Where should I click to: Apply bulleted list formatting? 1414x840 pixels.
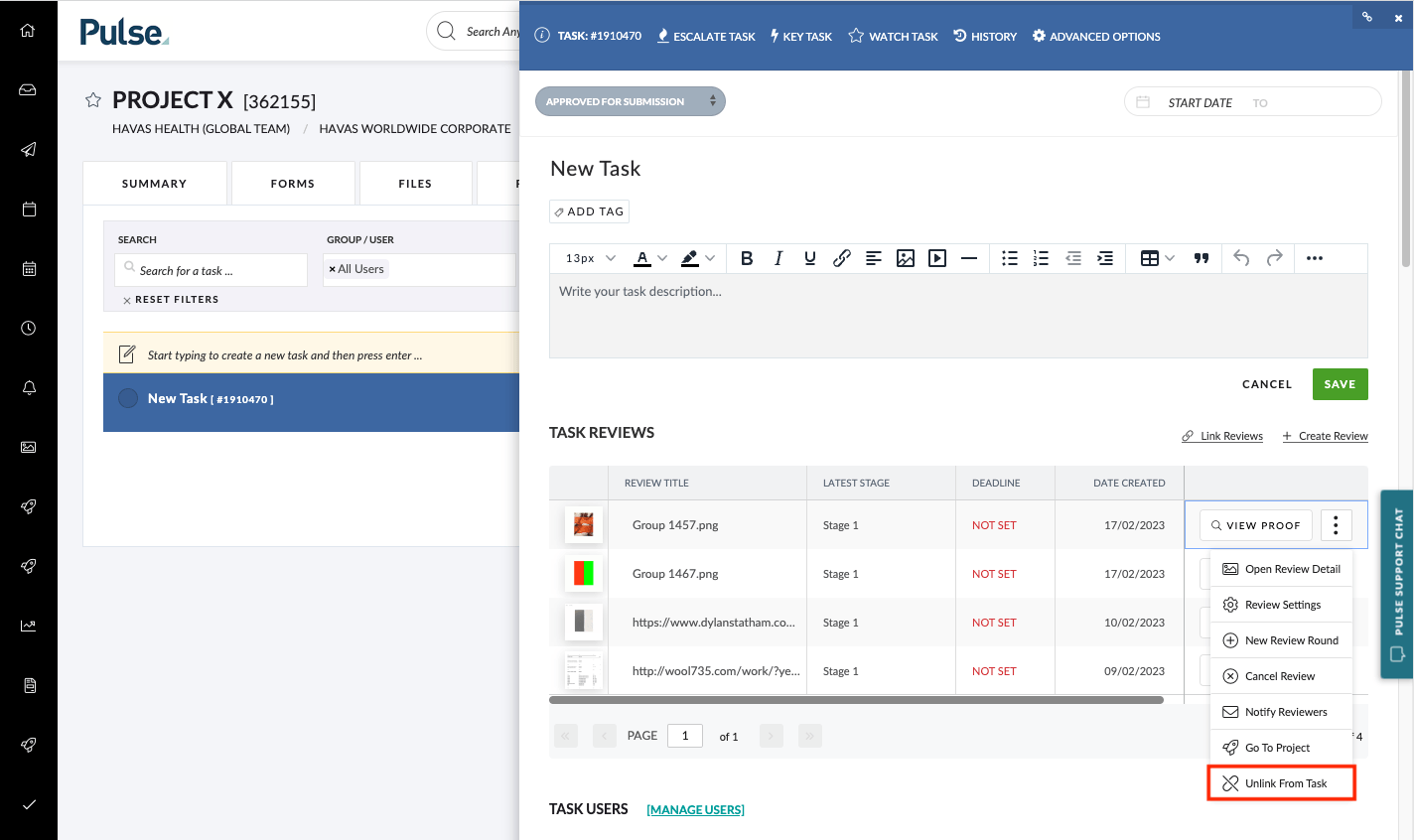[x=1010, y=258]
